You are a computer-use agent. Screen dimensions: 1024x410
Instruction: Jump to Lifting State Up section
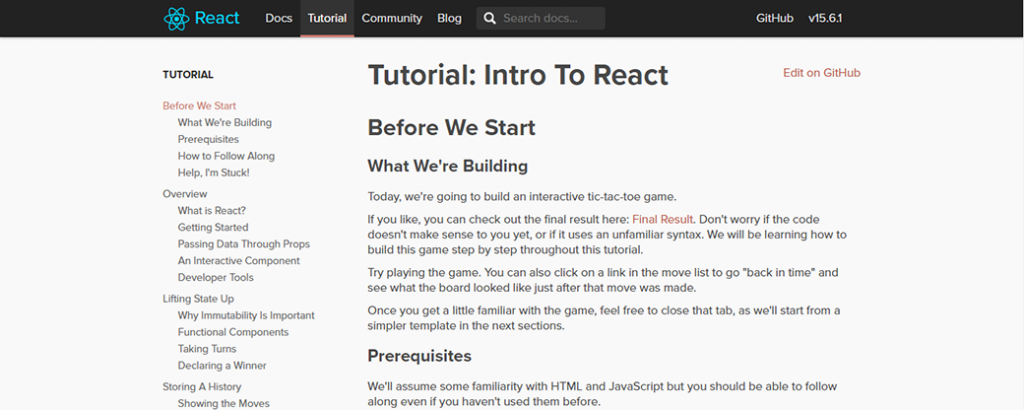(198, 299)
